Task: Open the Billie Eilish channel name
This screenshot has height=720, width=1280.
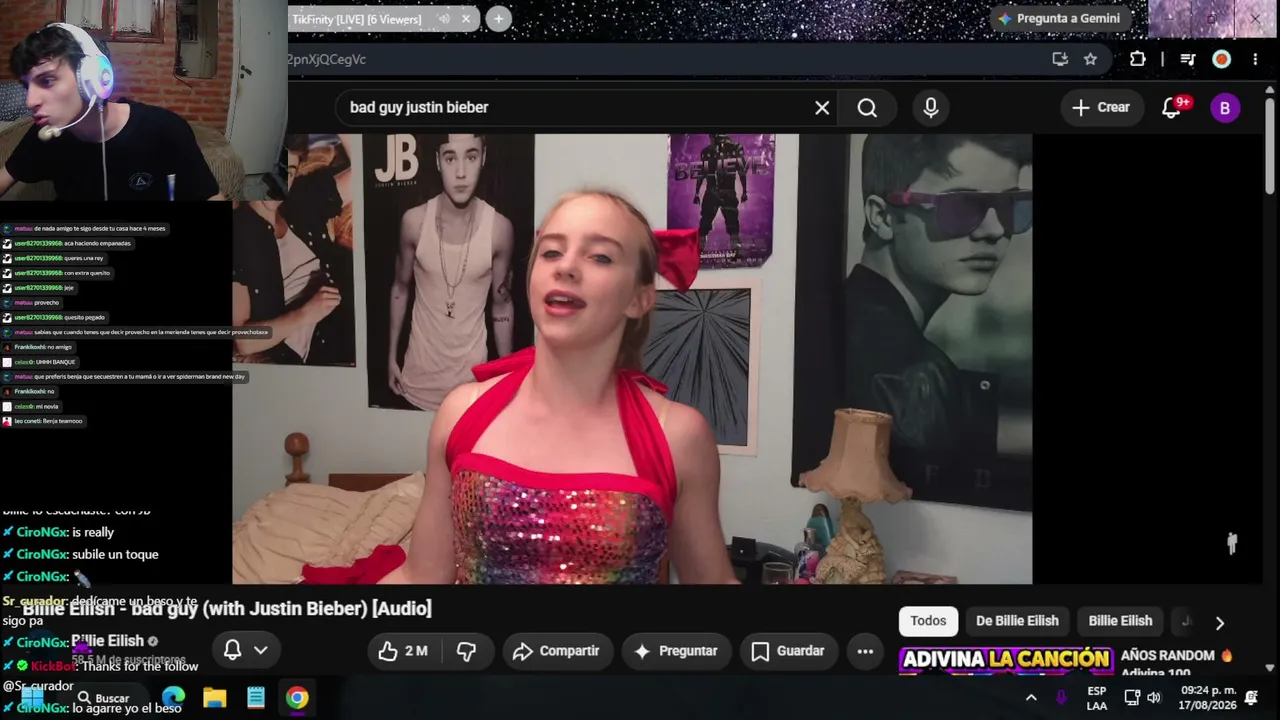Action: point(107,641)
